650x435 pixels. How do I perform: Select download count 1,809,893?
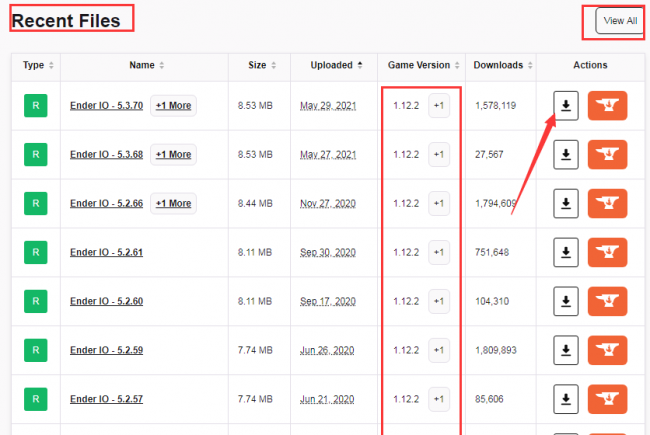point(496,350)
